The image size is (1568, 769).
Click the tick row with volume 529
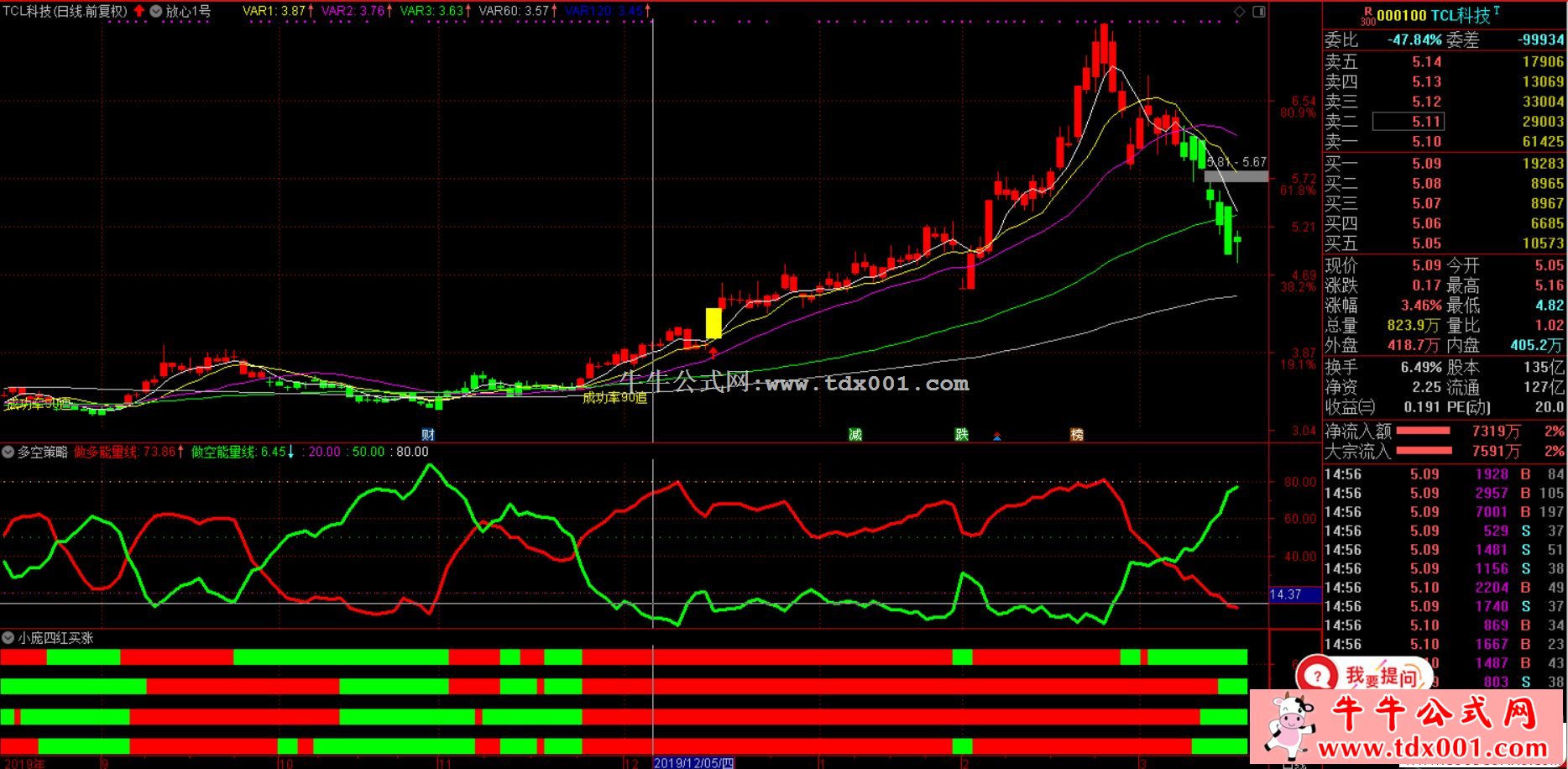click(1445, 531)
